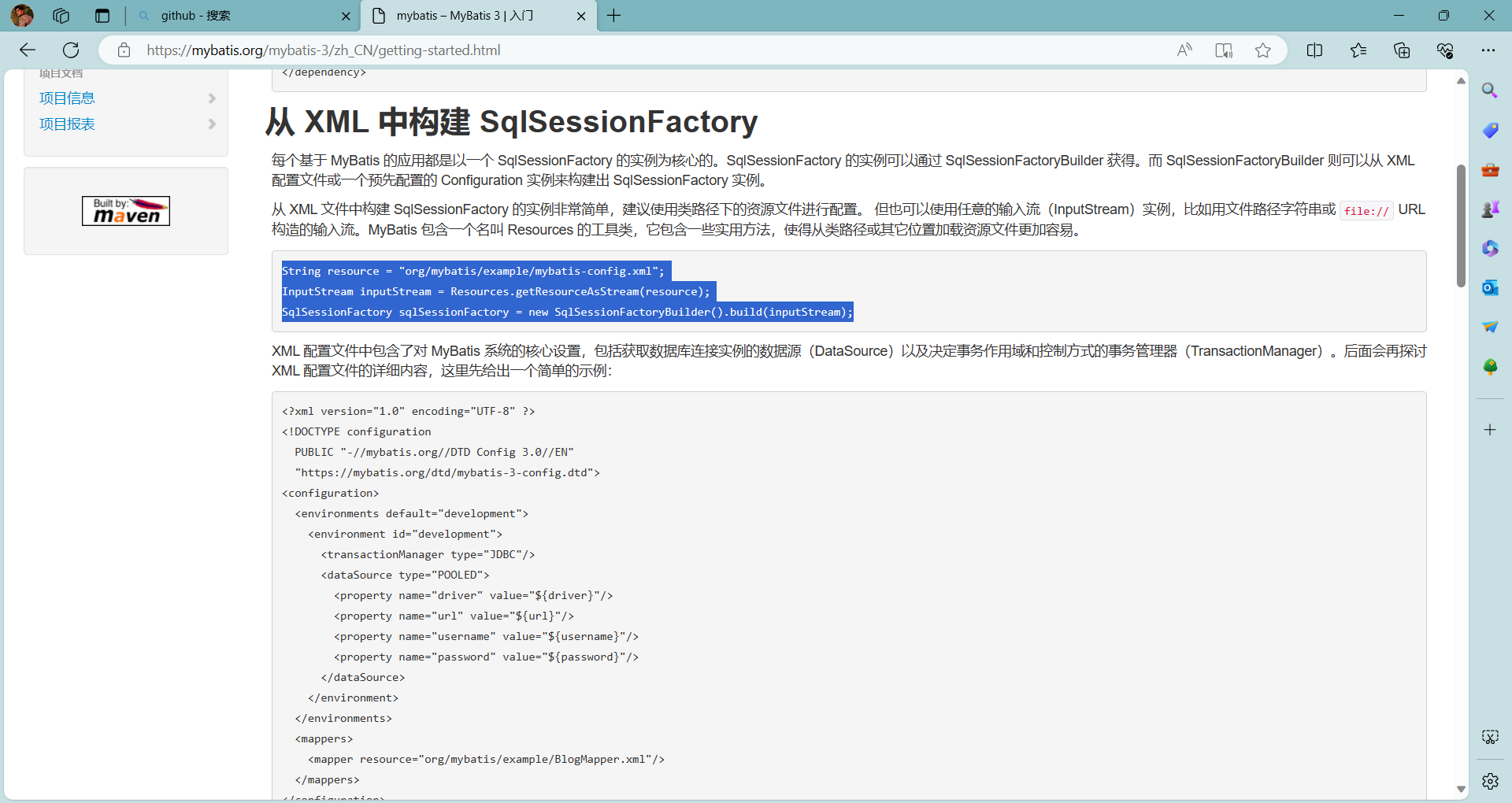Open the 项目信息 link

67,98
